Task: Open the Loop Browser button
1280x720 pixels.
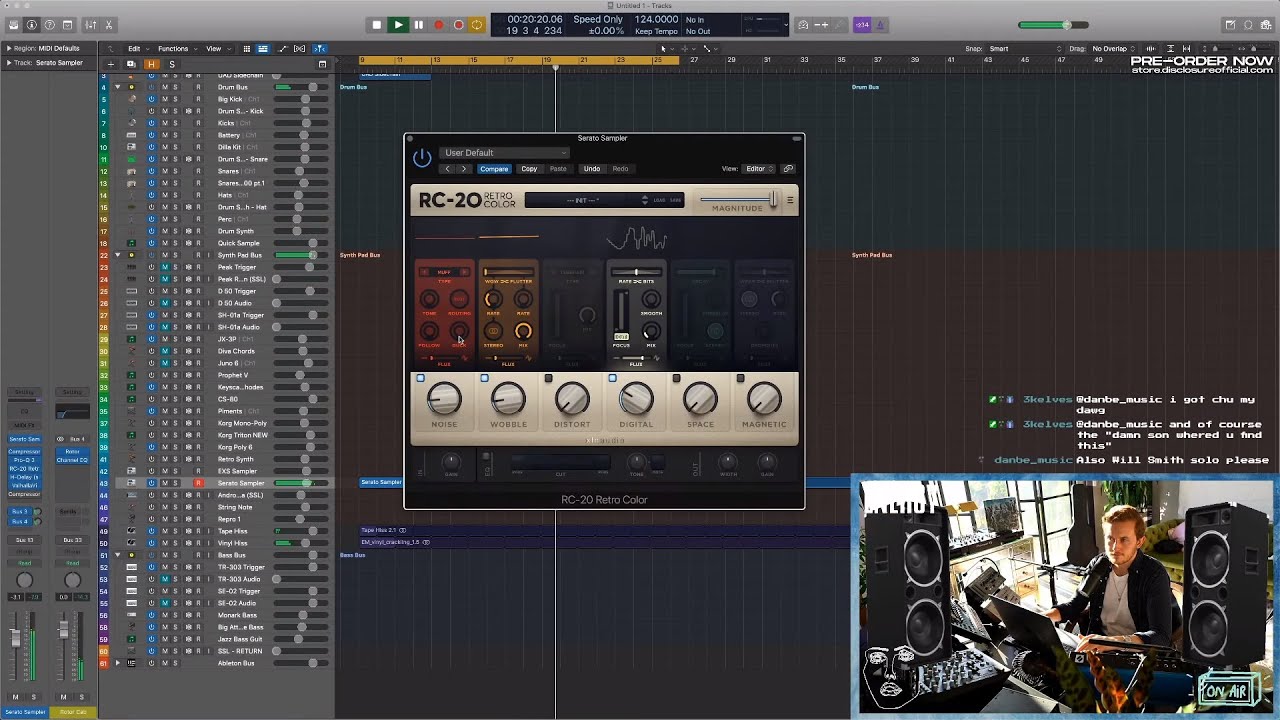Action: [x=1248, y=25]
